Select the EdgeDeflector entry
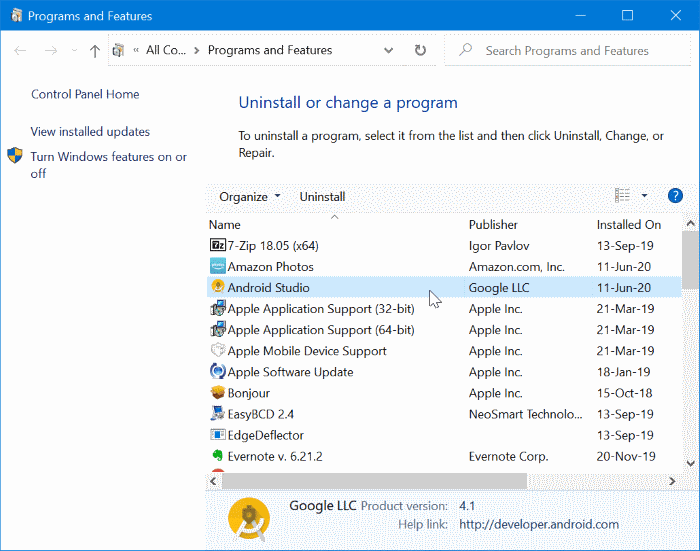Image resolution: width=700 pixels, height=551 pixels. 444,434
